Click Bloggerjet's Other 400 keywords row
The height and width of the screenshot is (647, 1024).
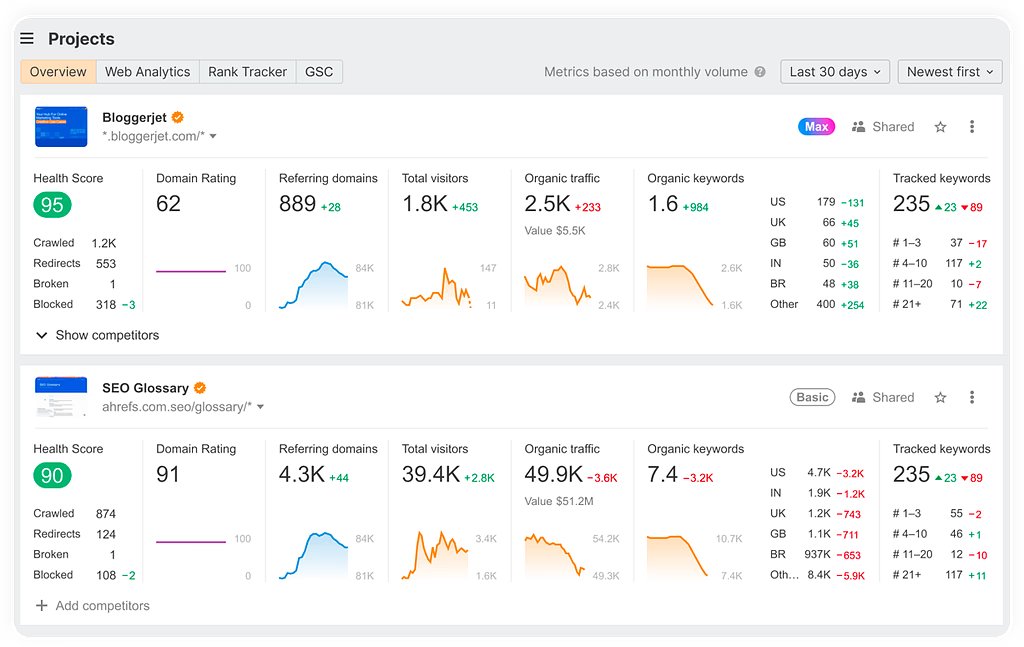click(x=817, y=304)
